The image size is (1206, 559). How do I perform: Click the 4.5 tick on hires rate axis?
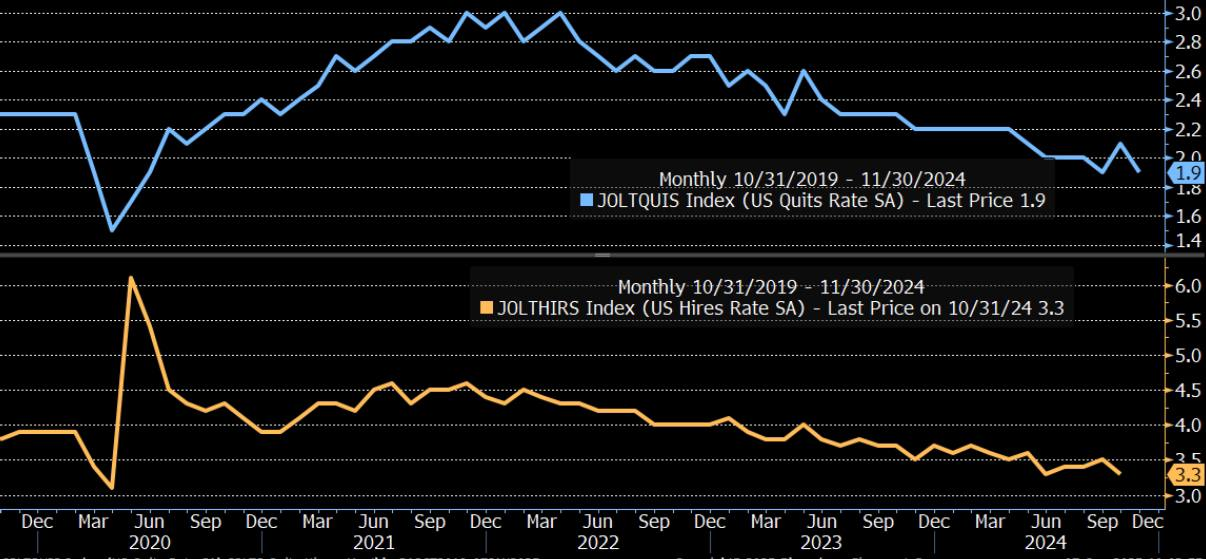click(x=1188, y=391)
